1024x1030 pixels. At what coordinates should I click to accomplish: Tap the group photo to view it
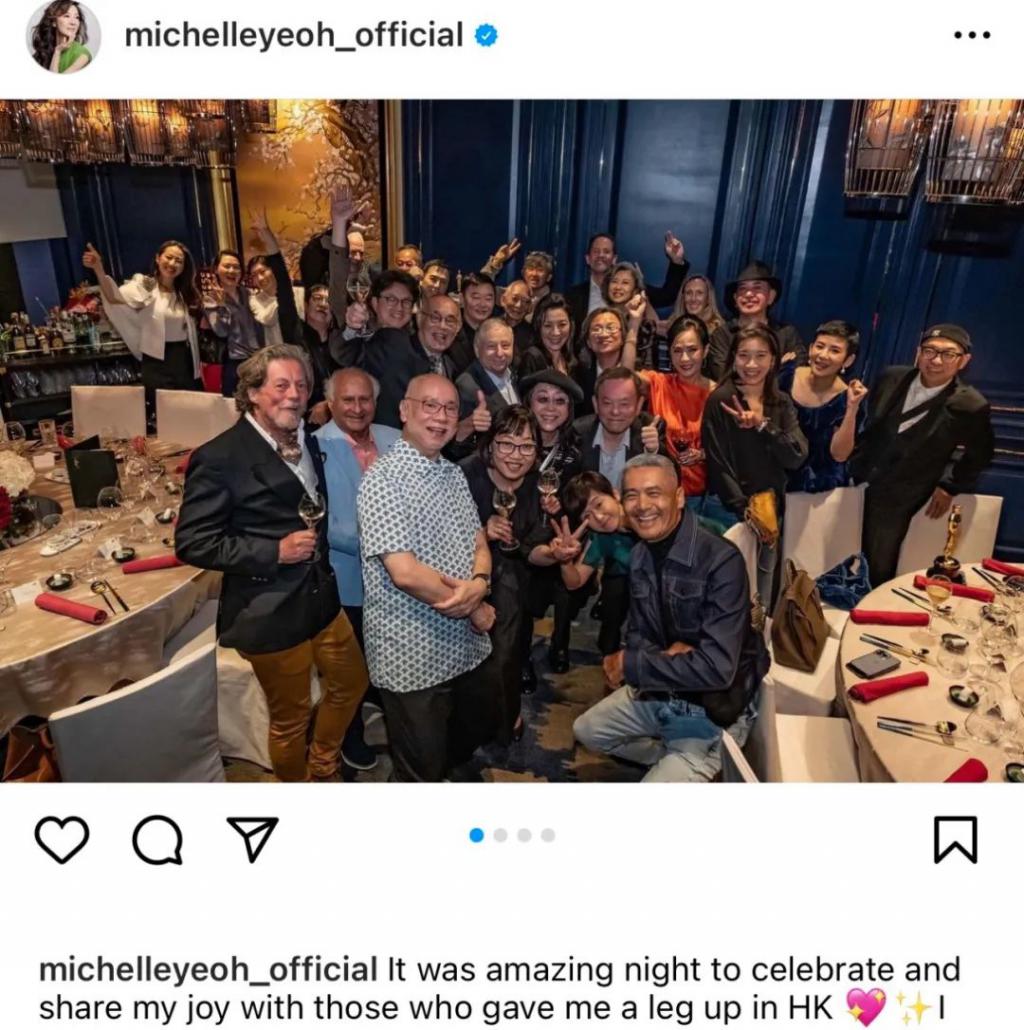[512, 441]
